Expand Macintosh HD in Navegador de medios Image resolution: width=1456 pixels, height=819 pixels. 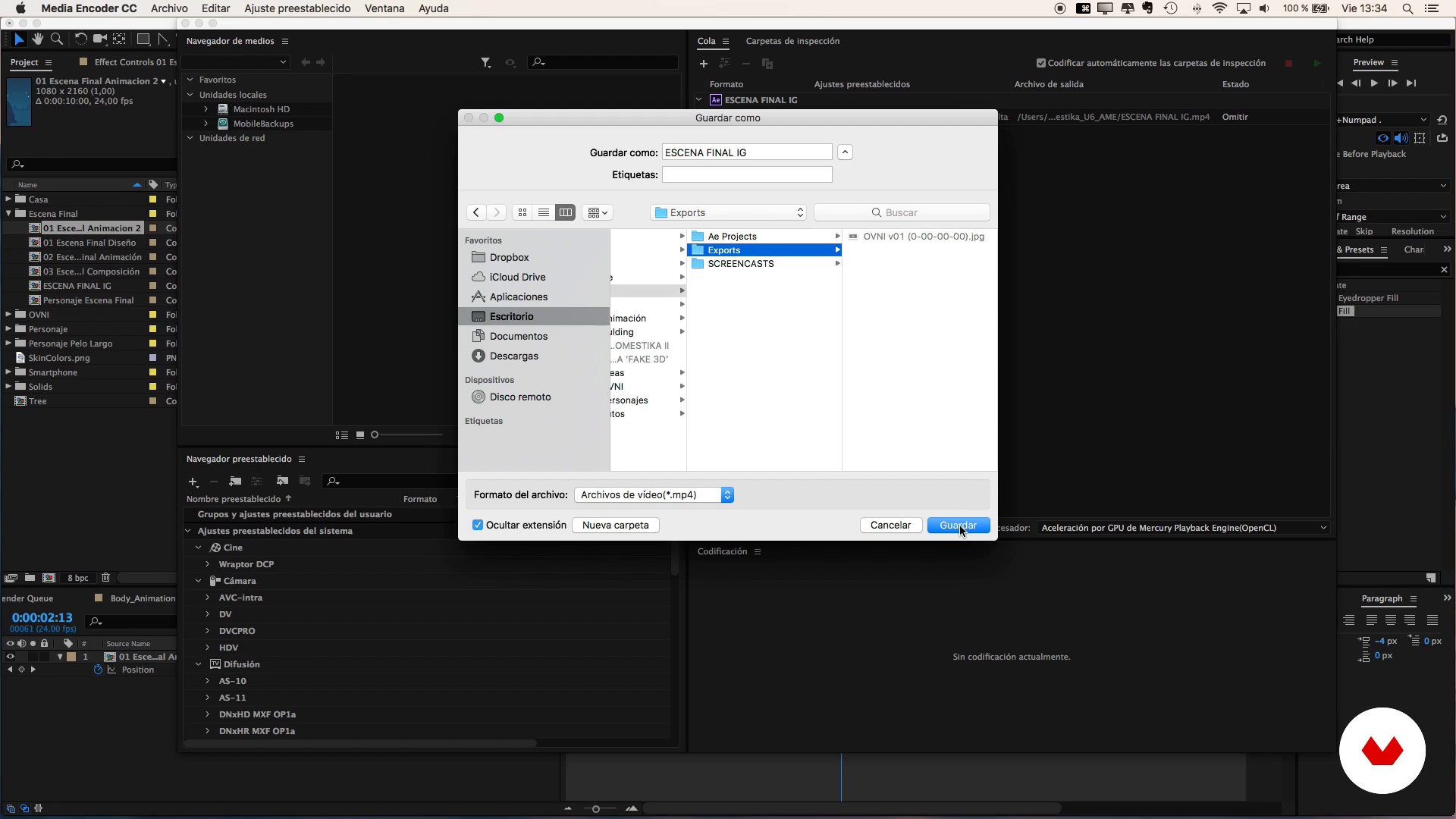[x=206, y=109]
